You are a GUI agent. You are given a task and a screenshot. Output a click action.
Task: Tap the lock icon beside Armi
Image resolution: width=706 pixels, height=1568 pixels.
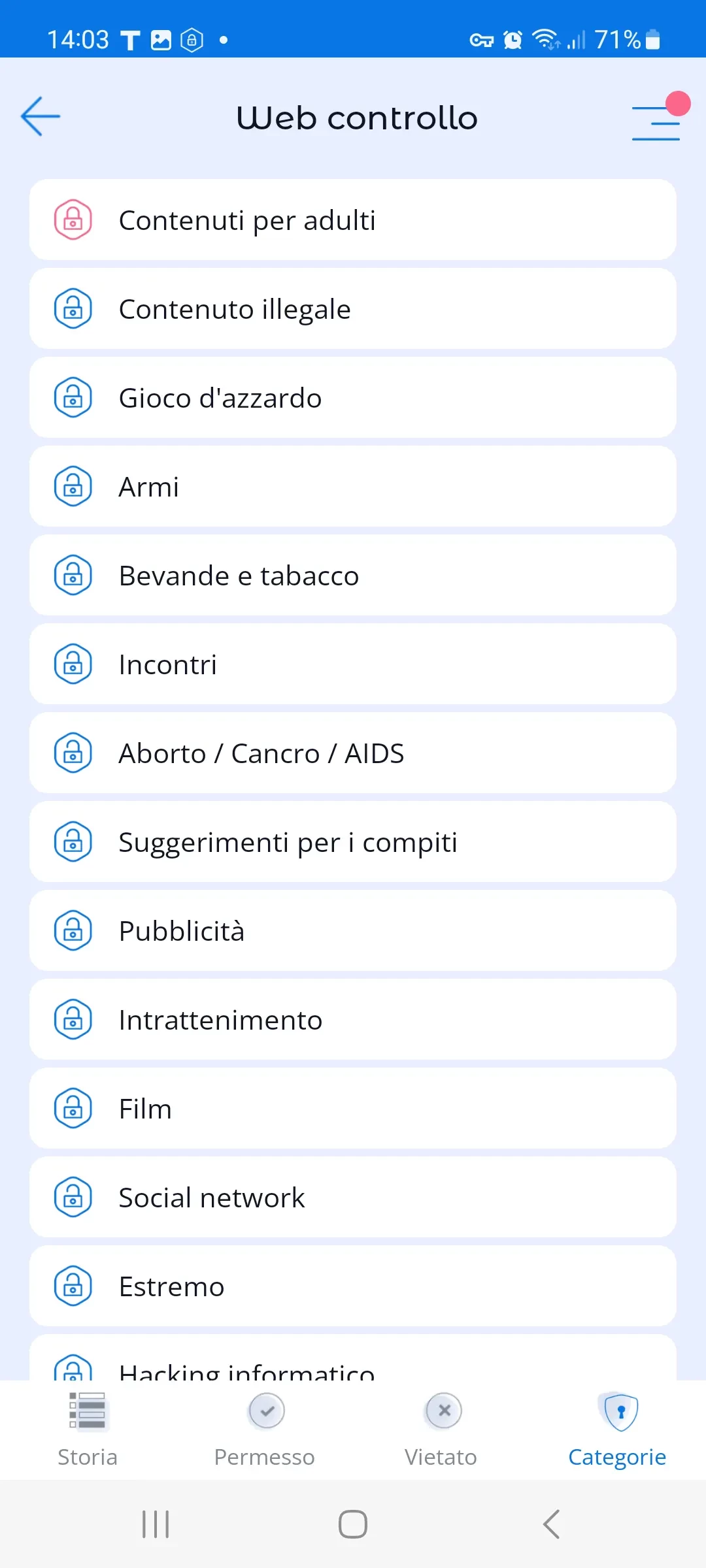pyautogui.click(x=73, y=486)
